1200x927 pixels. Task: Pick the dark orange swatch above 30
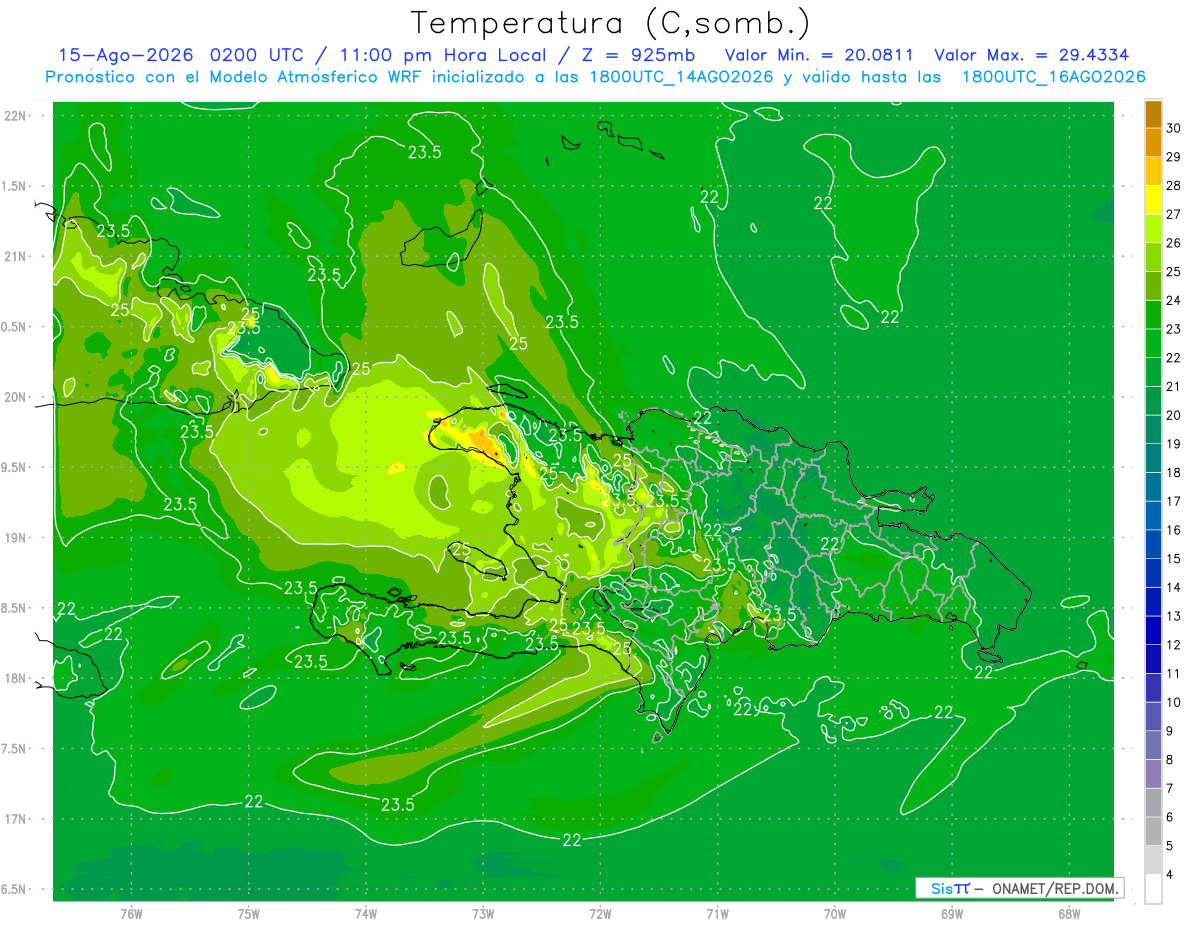[x=1153, y=113]
